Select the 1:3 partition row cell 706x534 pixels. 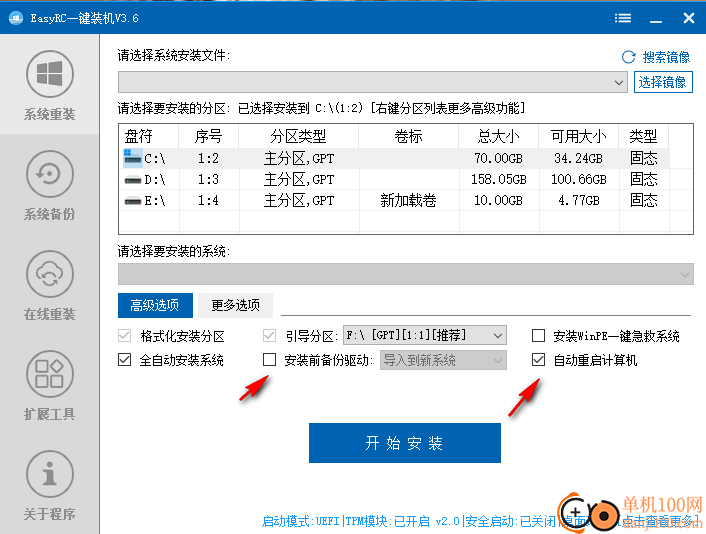click(x=208, y=179)
